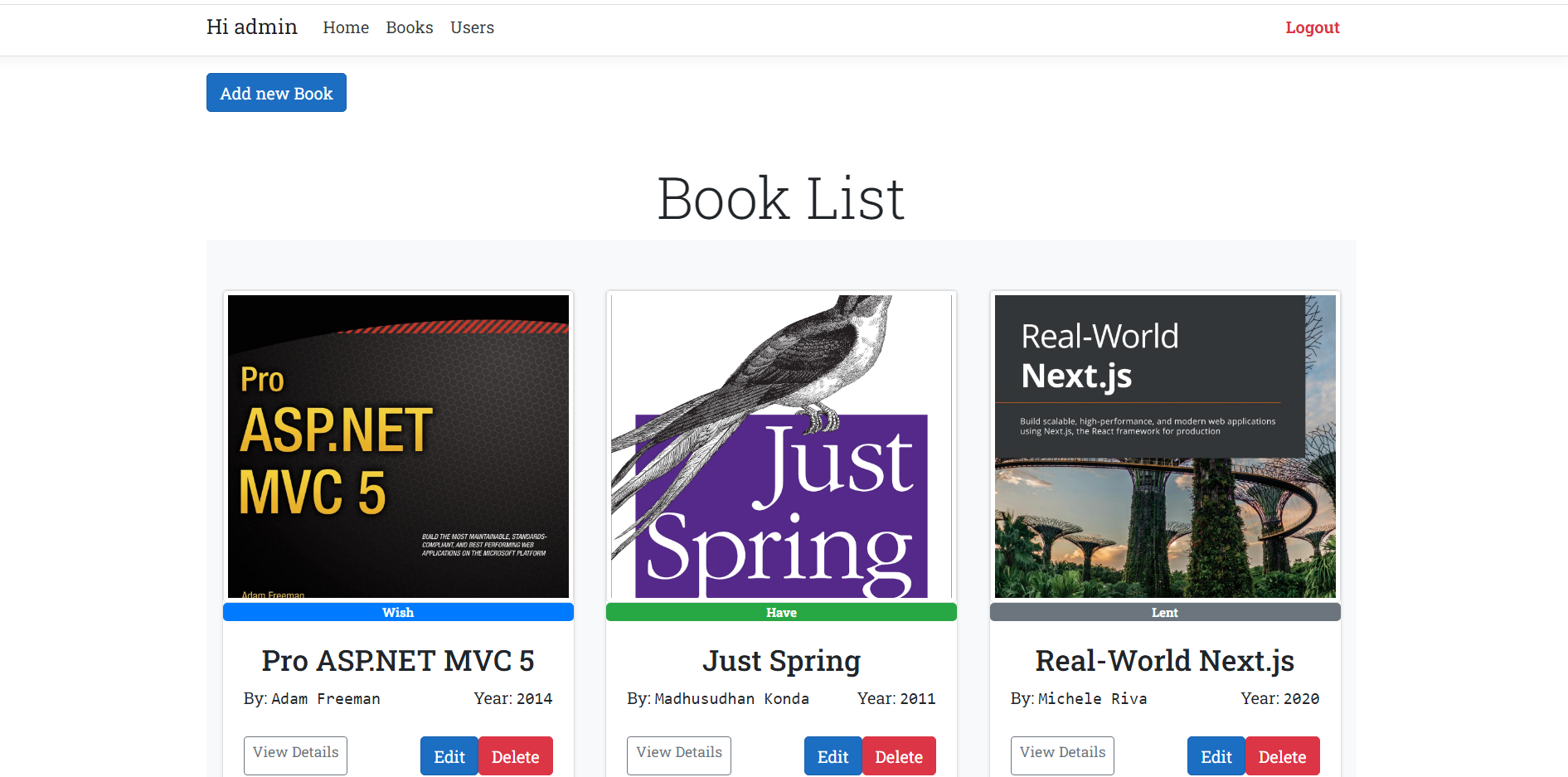The width and height of the screenshot is (1568, 777).
Task: Open the Add new Book form
Action: pos(276,92)
